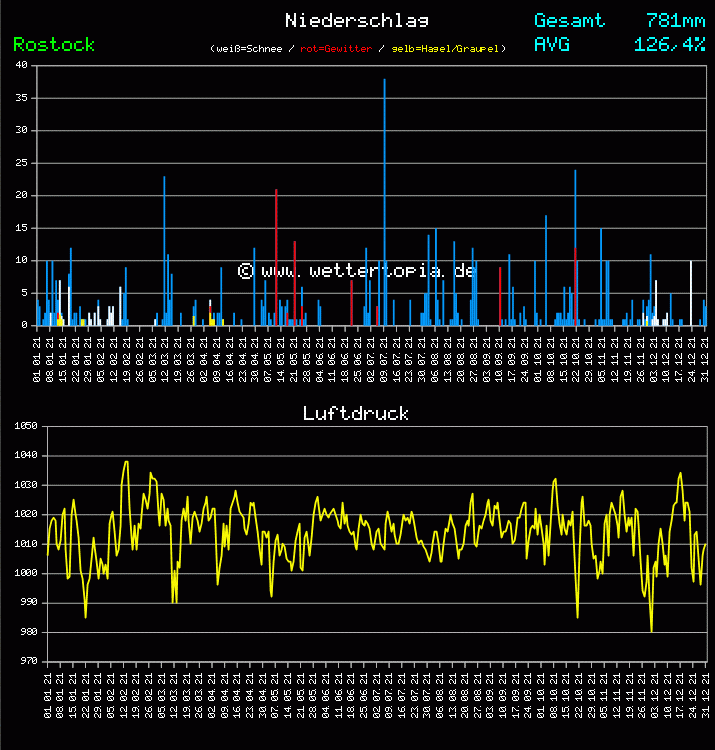Click the Luftdruck chart title
The width and height of the screenshot is (715, 750).
356,413
